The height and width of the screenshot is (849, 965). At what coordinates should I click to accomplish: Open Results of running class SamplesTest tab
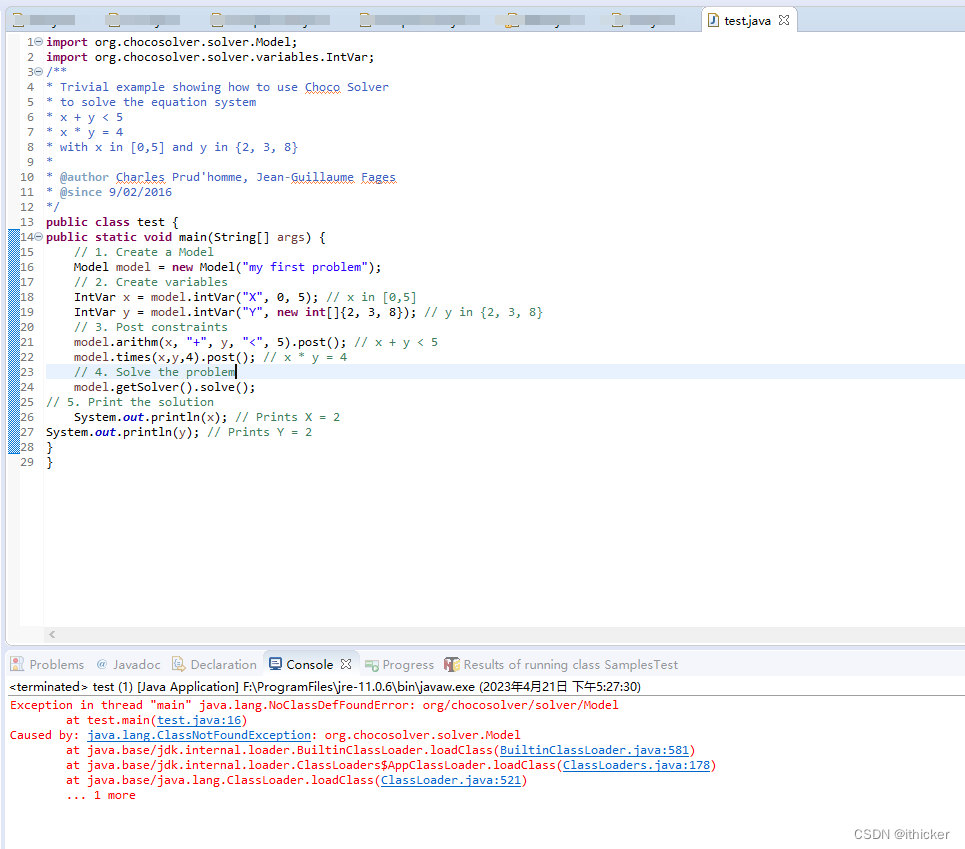(x=561, y=664)
